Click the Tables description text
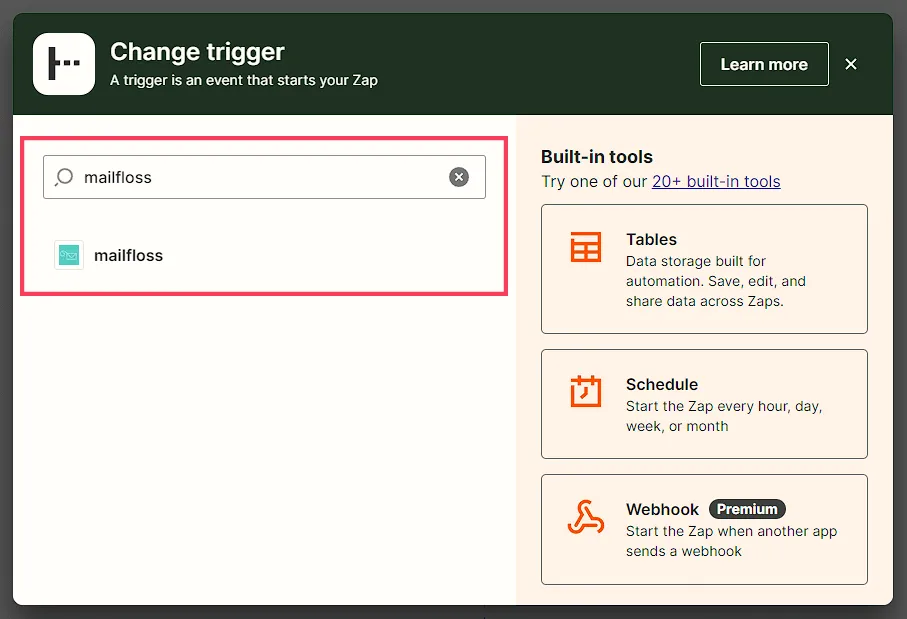 coord(716,281)
